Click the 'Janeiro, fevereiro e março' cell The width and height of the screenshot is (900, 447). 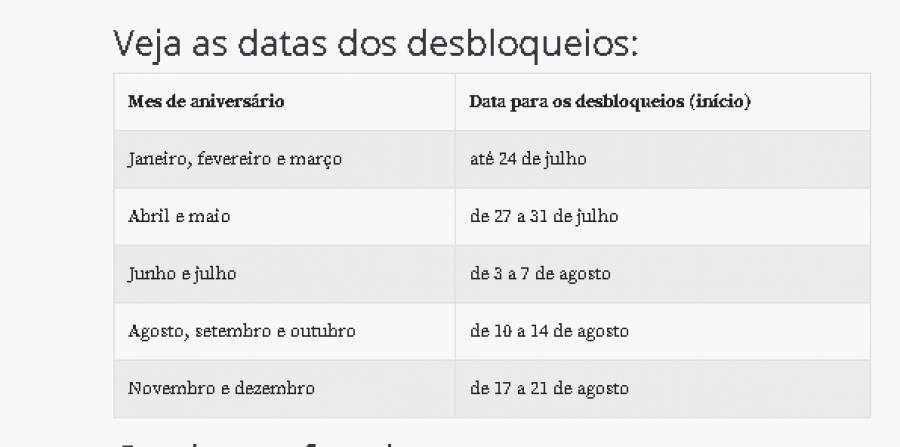click(284, 159)
